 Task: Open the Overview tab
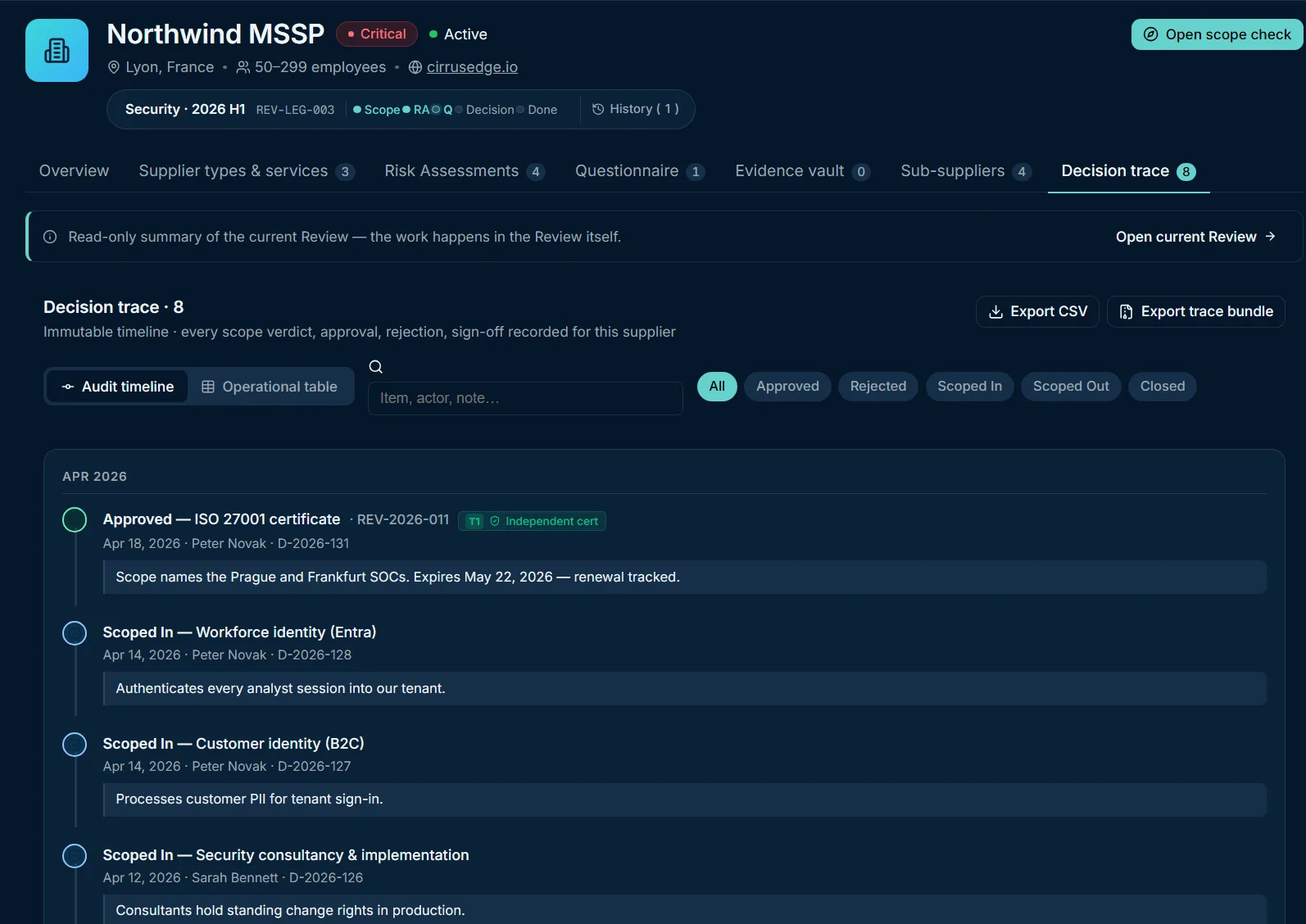pos(74,170)
